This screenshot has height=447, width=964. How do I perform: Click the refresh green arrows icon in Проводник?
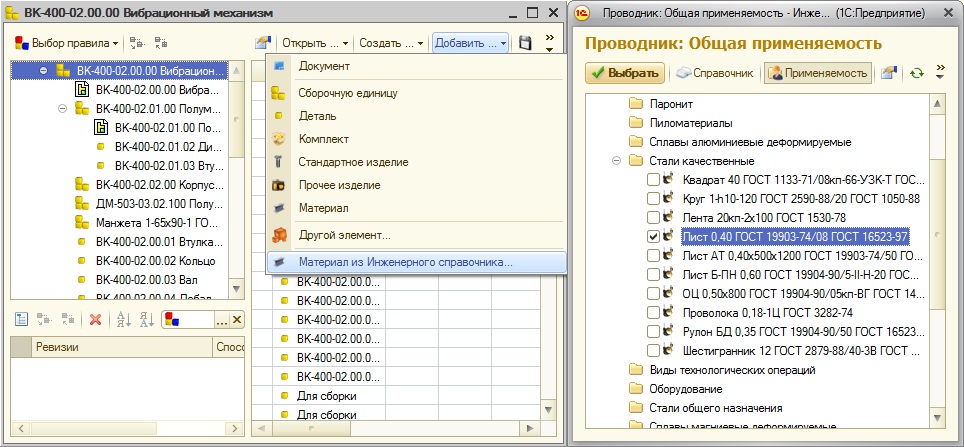(917, 73)
